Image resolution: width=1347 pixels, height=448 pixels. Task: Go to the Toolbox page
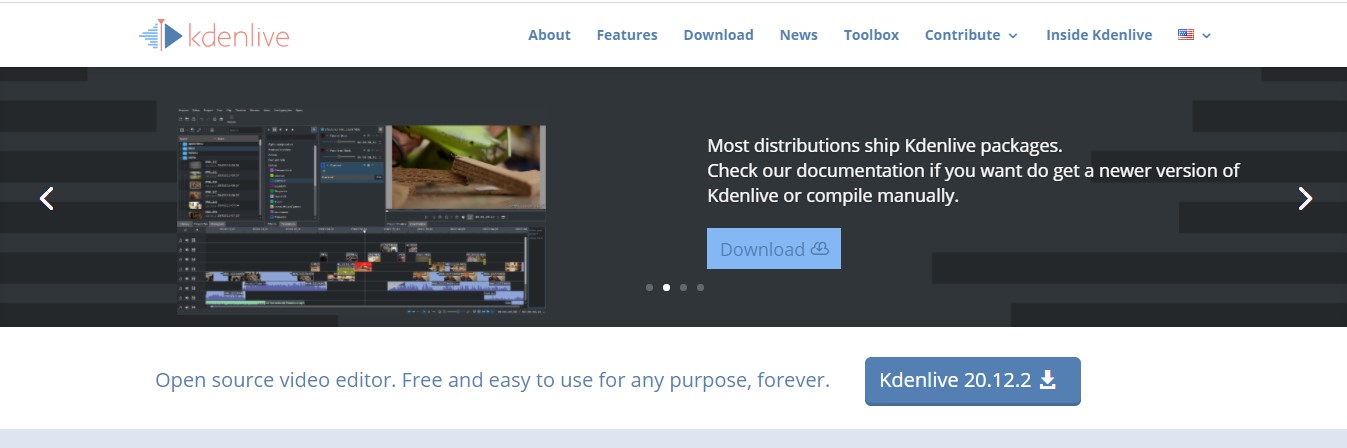pos(871,35)
